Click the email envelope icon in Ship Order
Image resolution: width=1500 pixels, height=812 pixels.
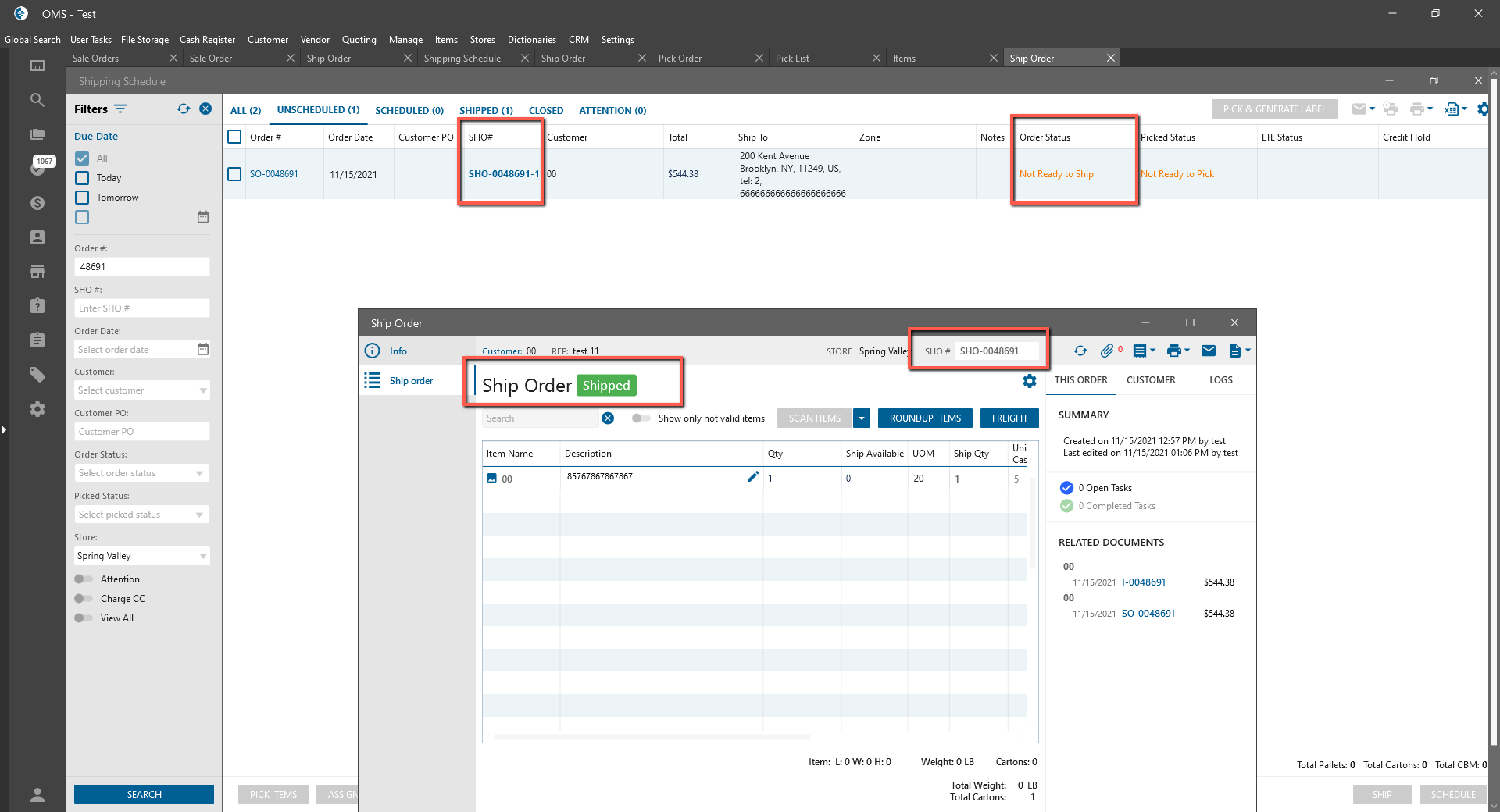(x=1208, y=351)
